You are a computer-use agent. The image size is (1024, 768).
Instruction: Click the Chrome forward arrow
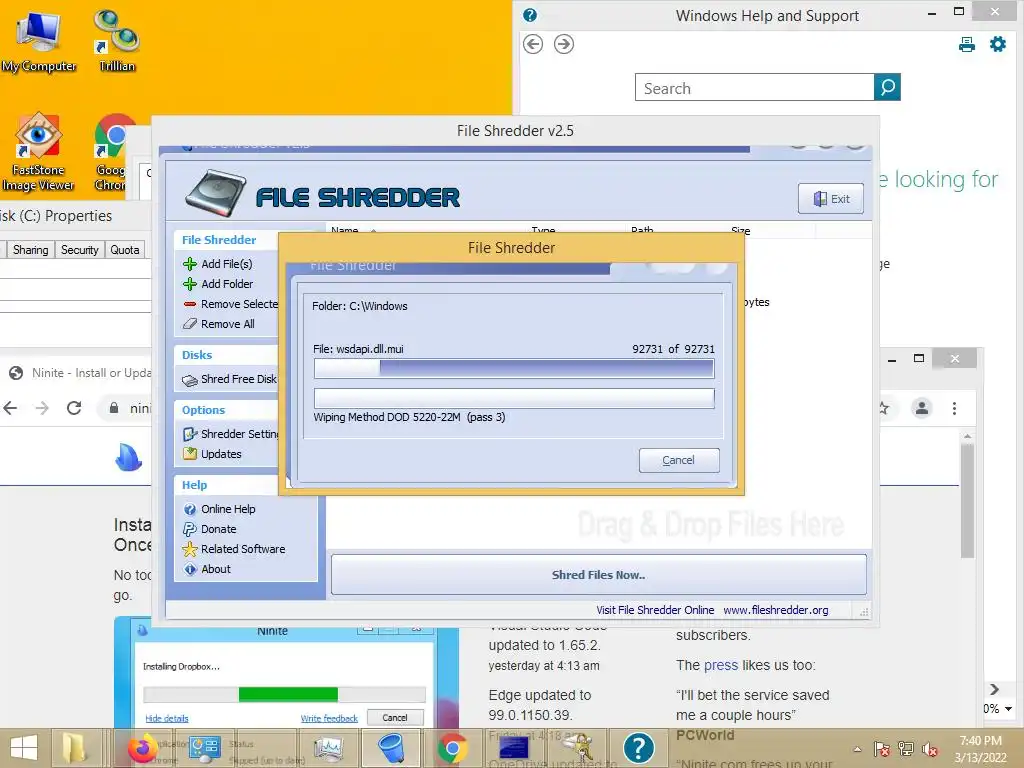[42, 408]
